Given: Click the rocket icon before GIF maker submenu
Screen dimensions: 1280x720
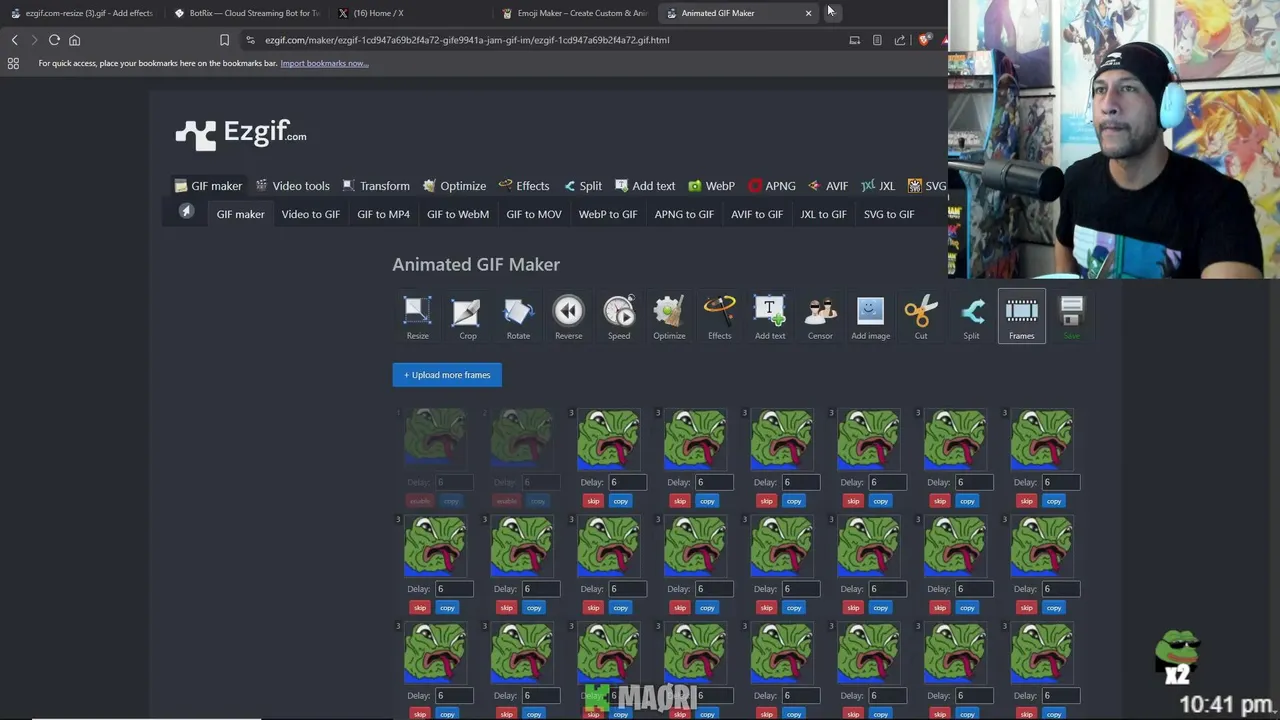Looking at the screenshot, I should click(x=186, y=211).
